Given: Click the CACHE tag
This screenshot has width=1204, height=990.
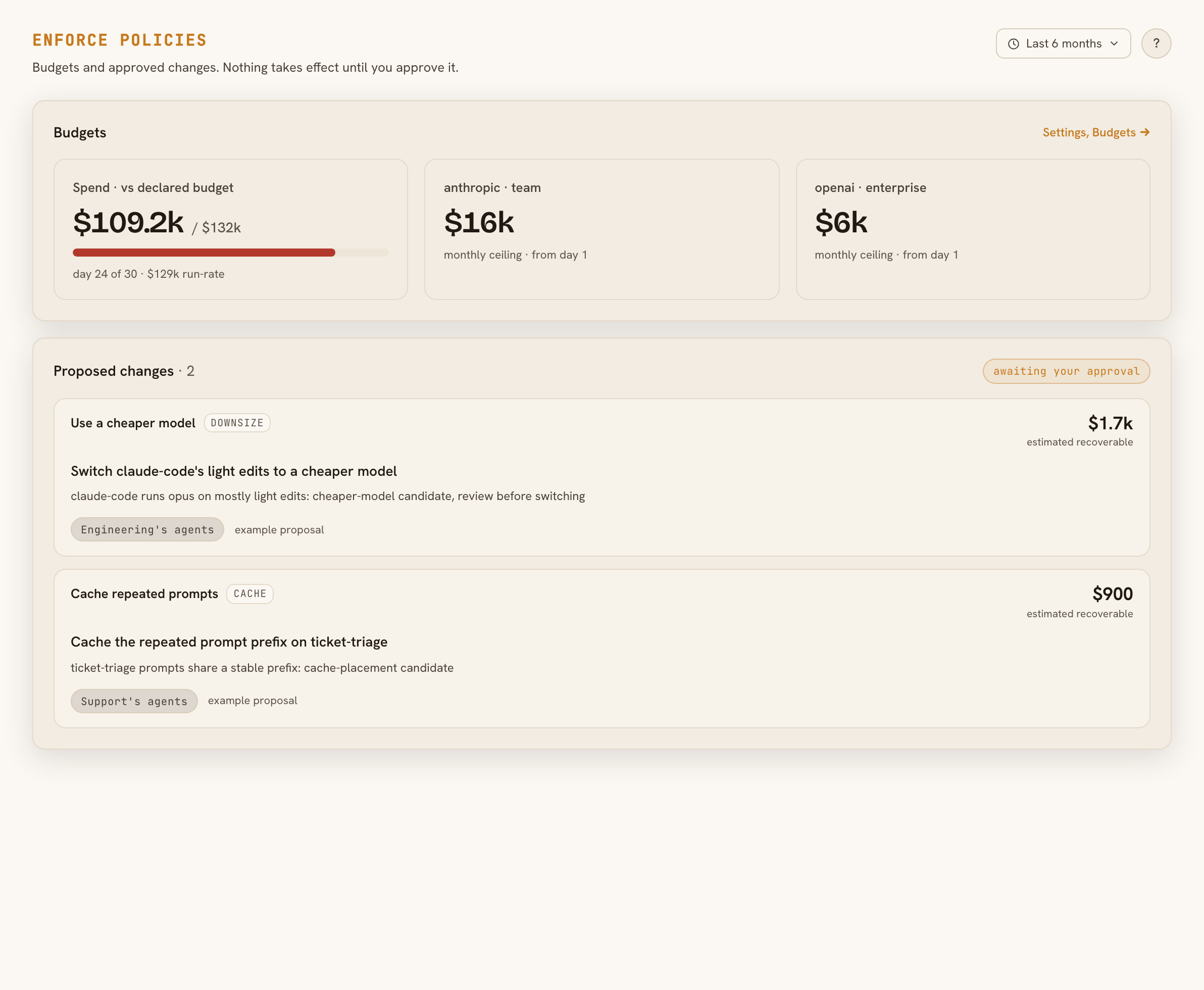Looking at the screenshot, I should [249, 593].
